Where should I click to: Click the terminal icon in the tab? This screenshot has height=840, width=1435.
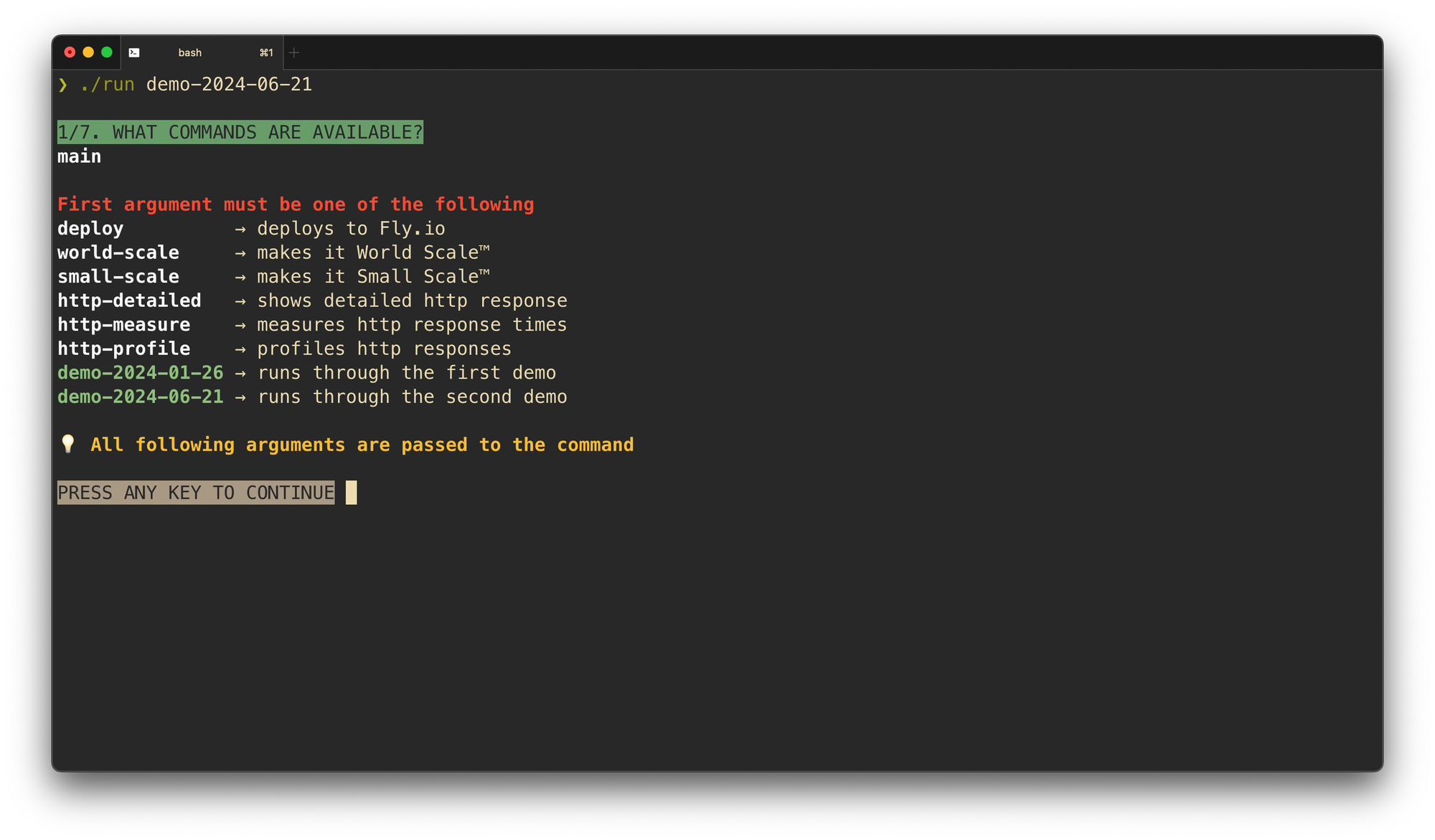point(134,52)
